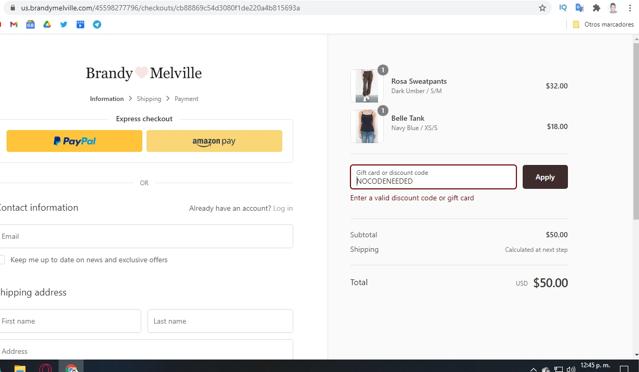Open the Telegram bookmark icon

click(97, 24)
